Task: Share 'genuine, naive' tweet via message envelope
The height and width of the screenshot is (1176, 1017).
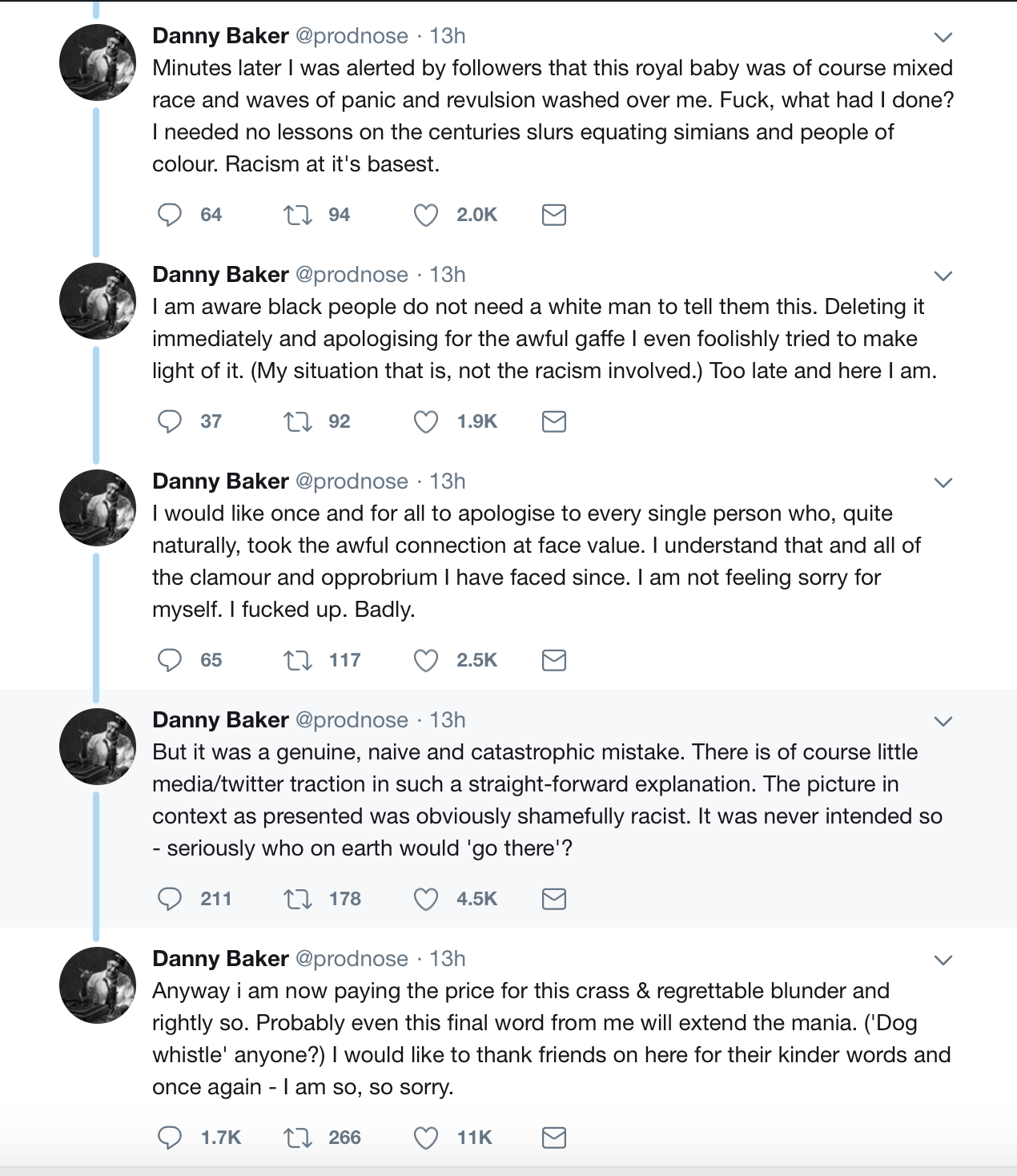Action: tap(554, 899)
